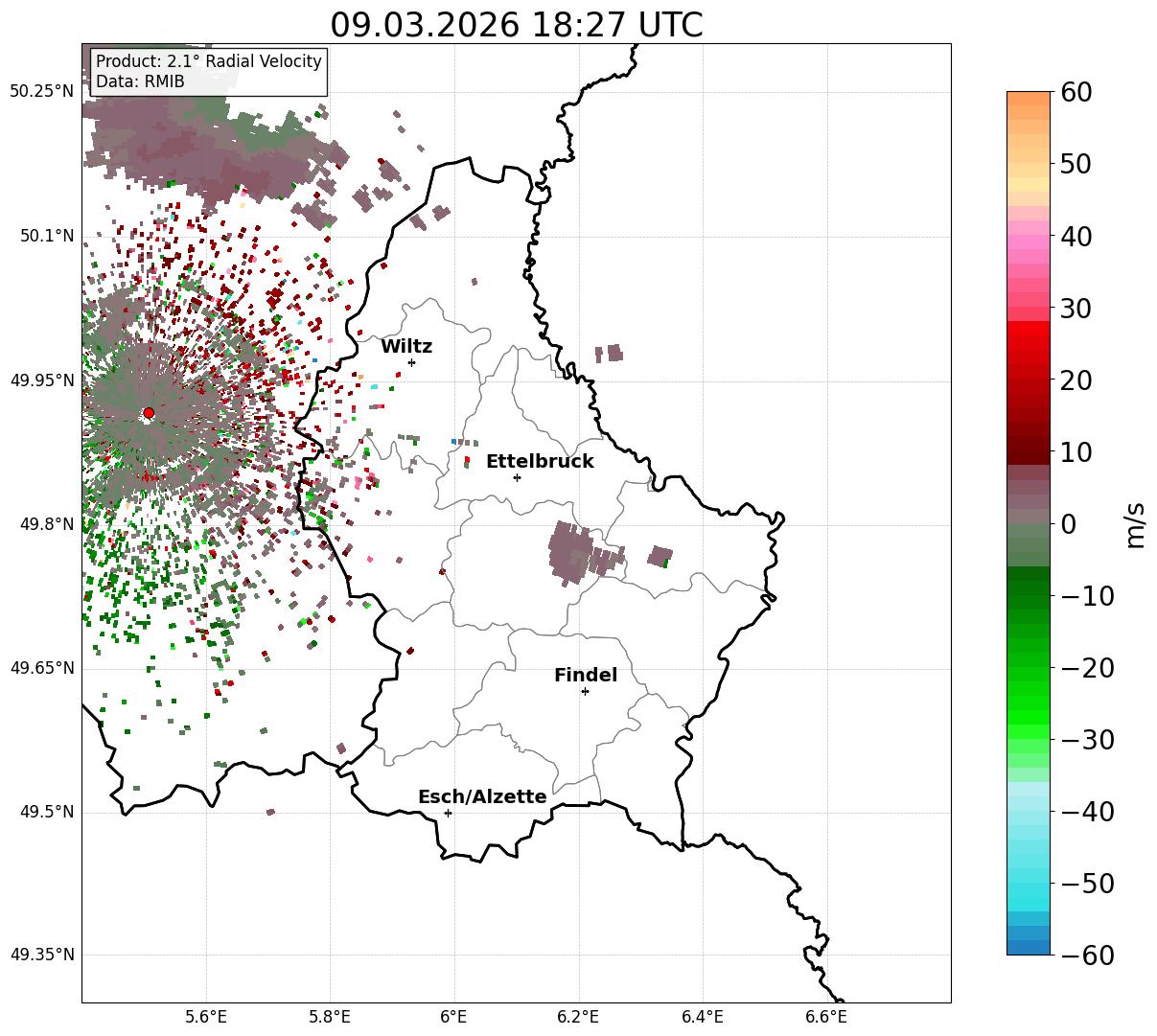Click the 20 tick on colorbar
The image size is (1157, 1036).
pyautogui.click(x=1076, y=380)
